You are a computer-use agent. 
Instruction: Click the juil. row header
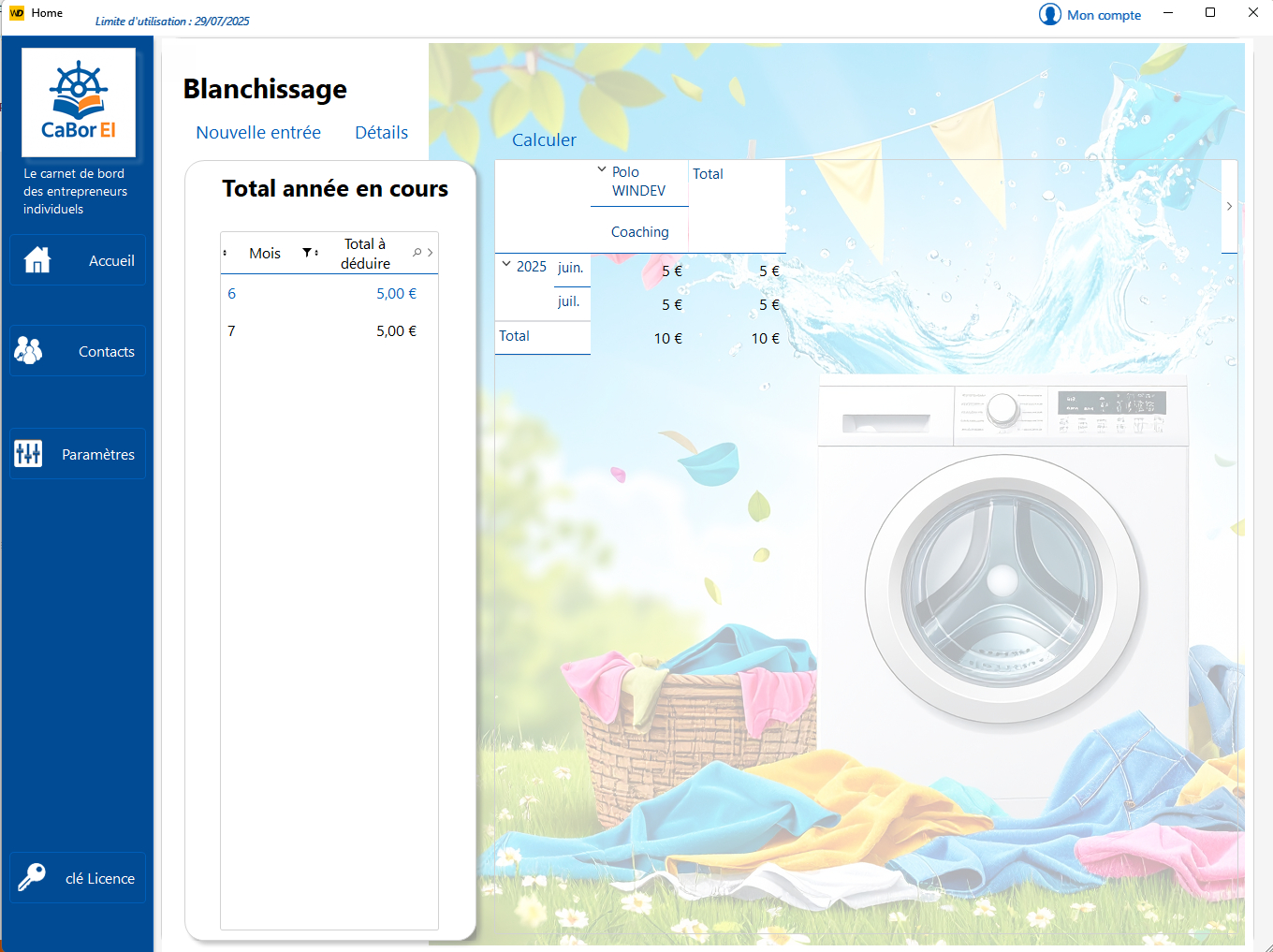pyautogui.click(x=569, y=301)
